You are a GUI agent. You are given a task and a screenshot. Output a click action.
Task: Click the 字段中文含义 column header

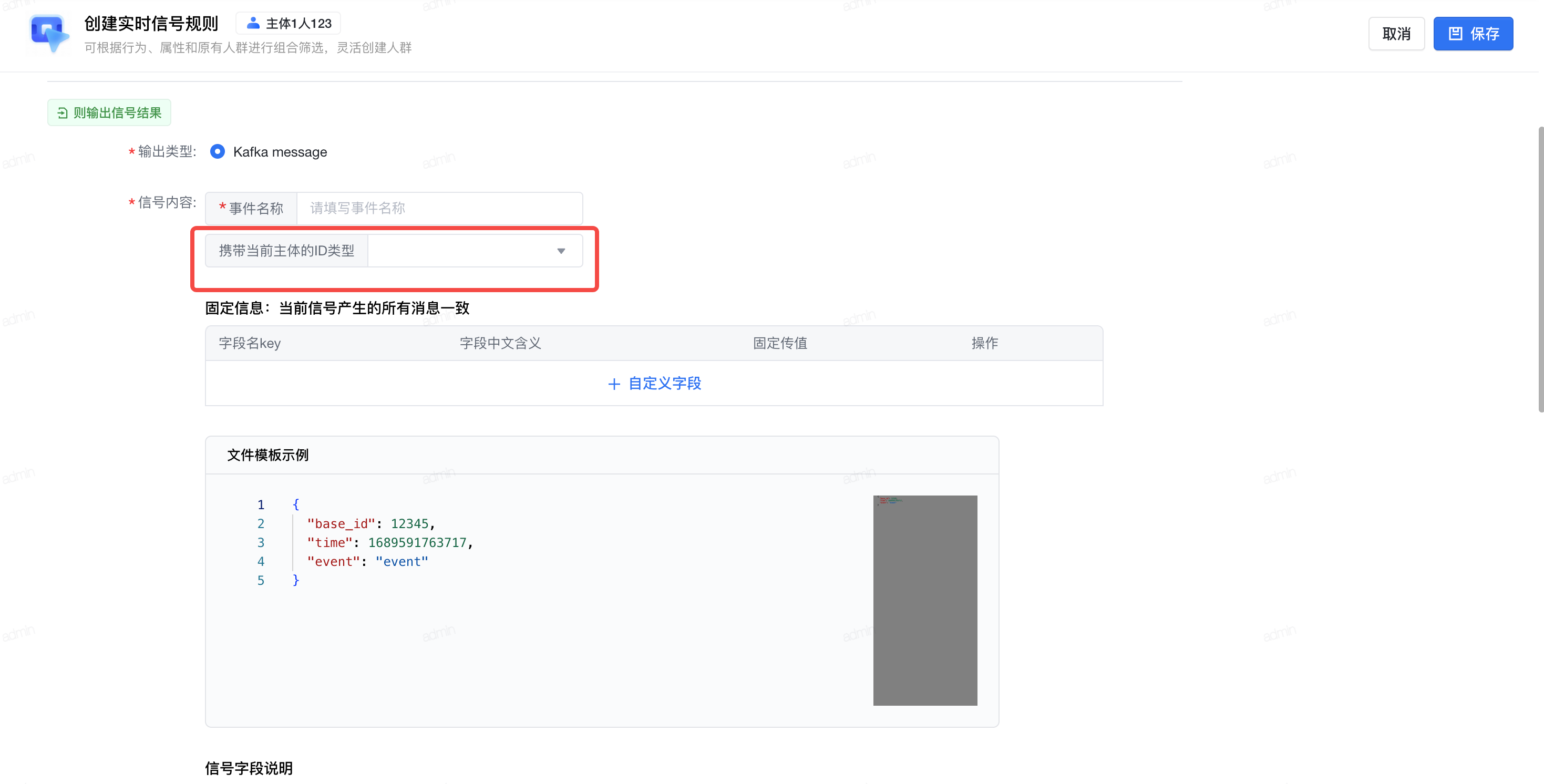(x=500, y=344)
